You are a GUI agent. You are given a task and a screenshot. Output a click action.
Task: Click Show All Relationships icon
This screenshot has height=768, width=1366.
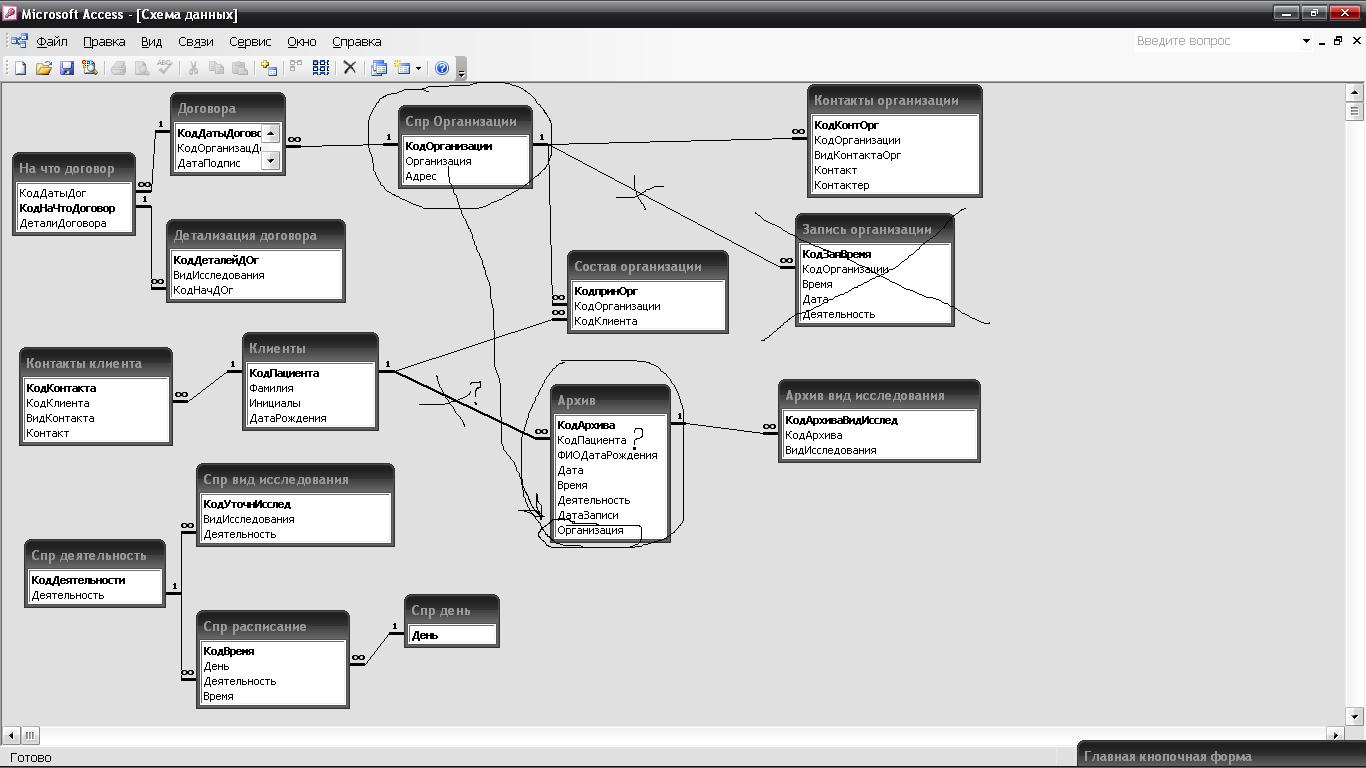(x=321, y=68)
